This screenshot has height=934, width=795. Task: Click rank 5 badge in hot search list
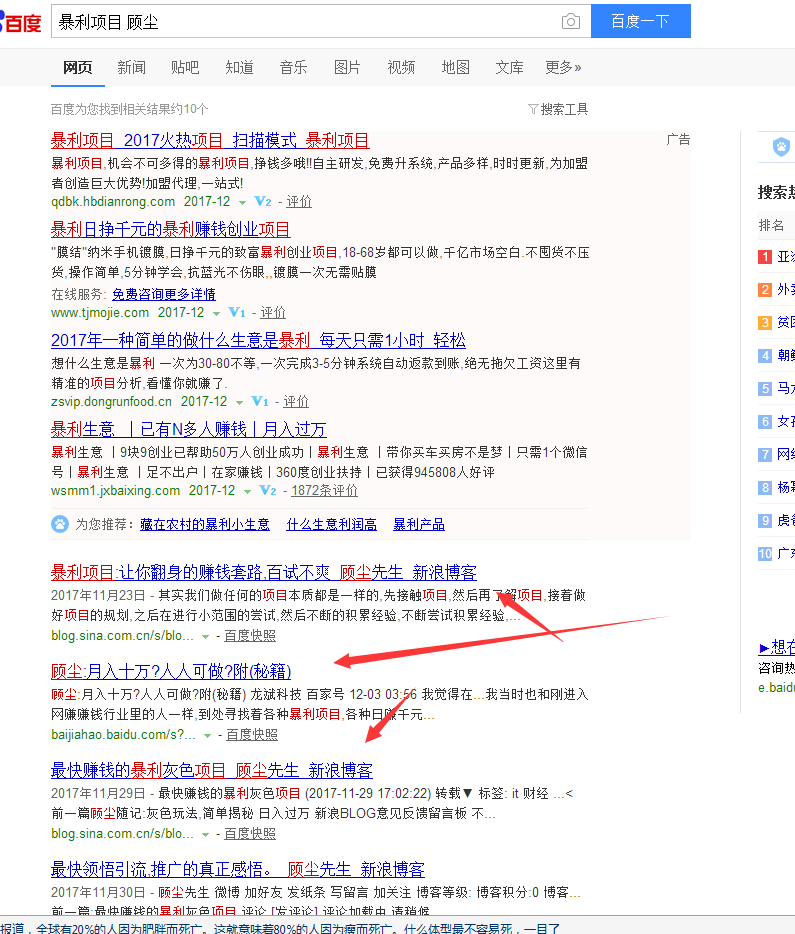tap(765, 389)
